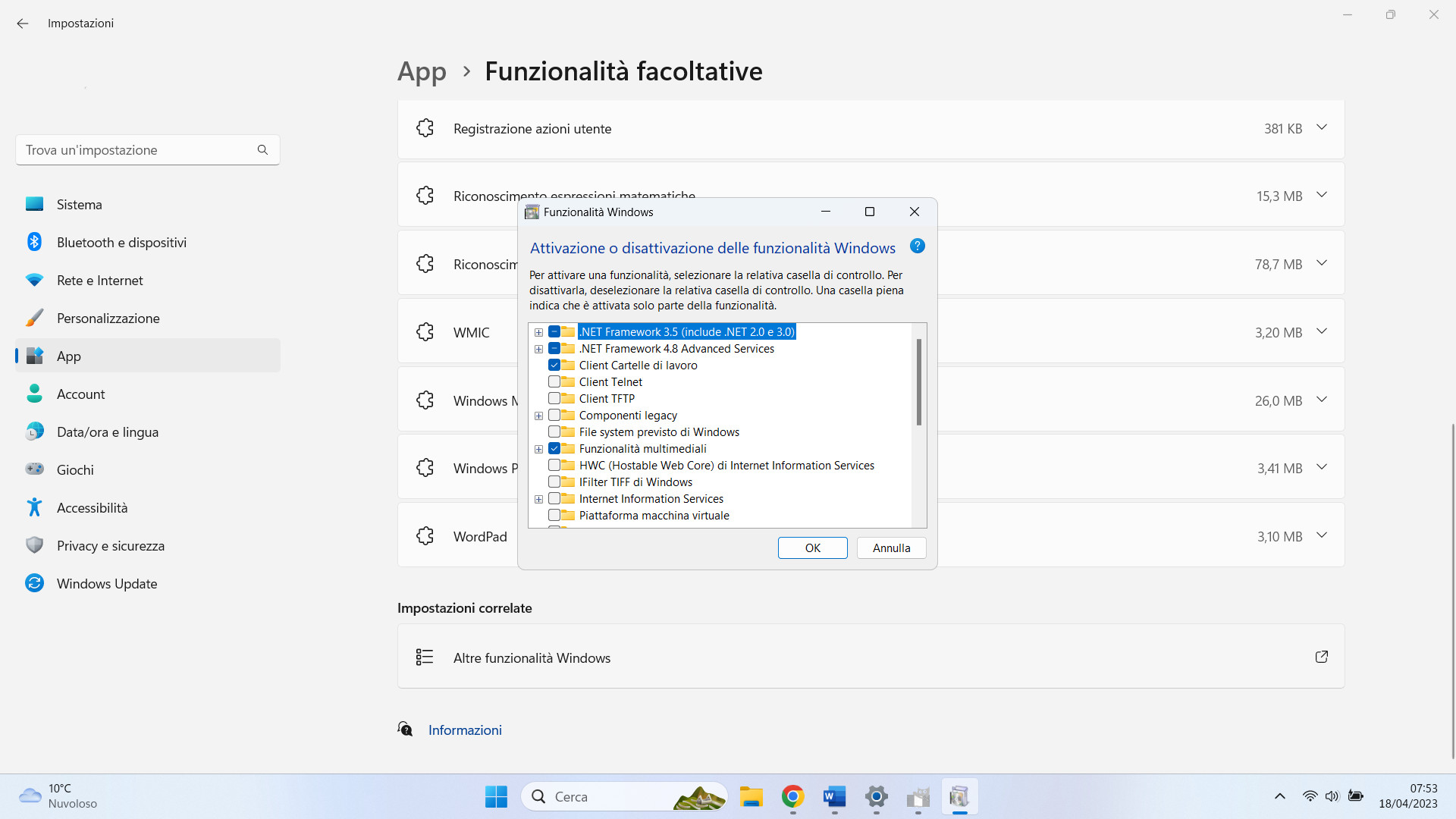Screen dimensions: 1456x819
Task: Enable Internet Information Services feature
Action: [x=554, y=498]
